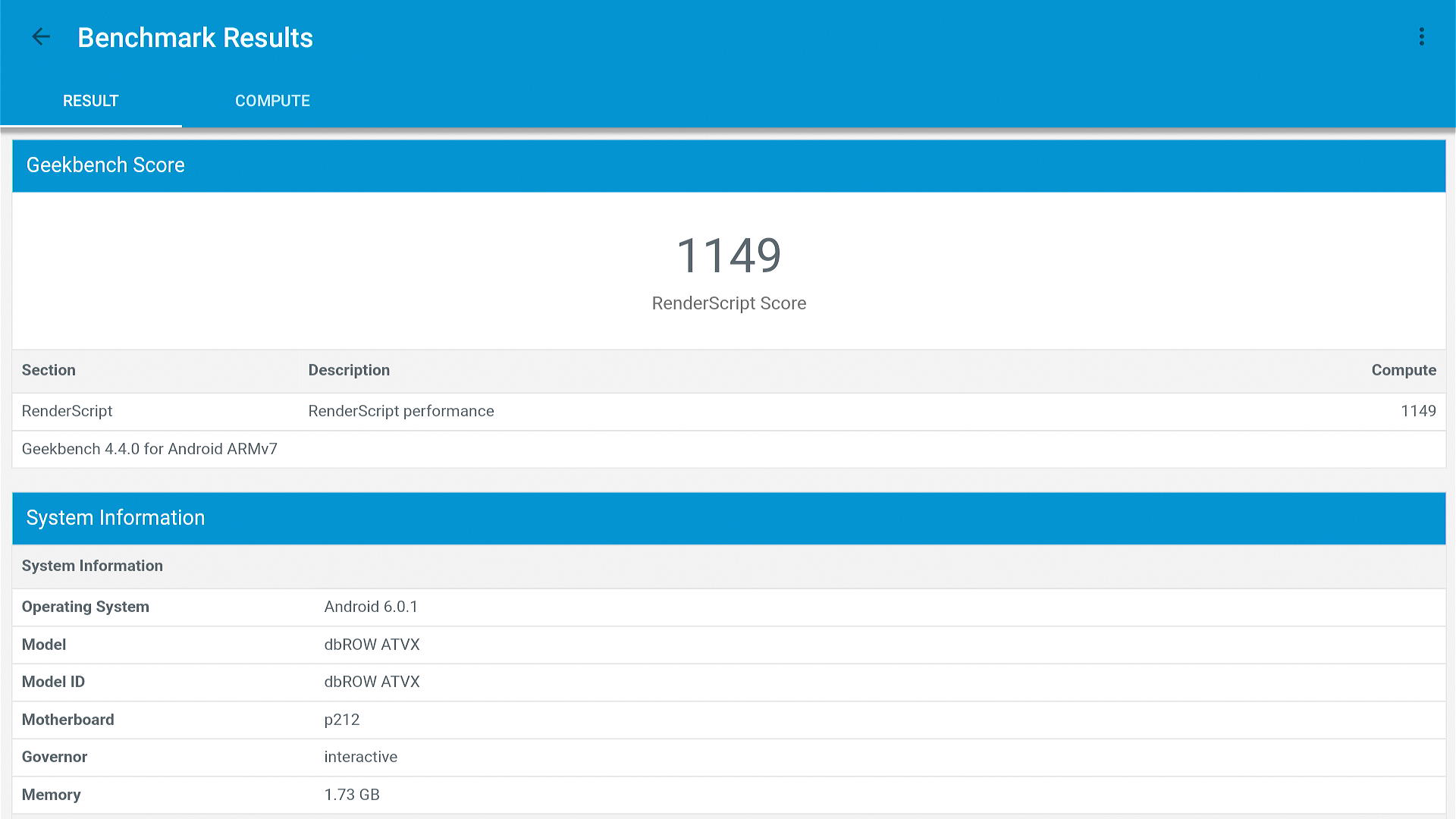
Task: Select the Model label
Action: (43, 645)
